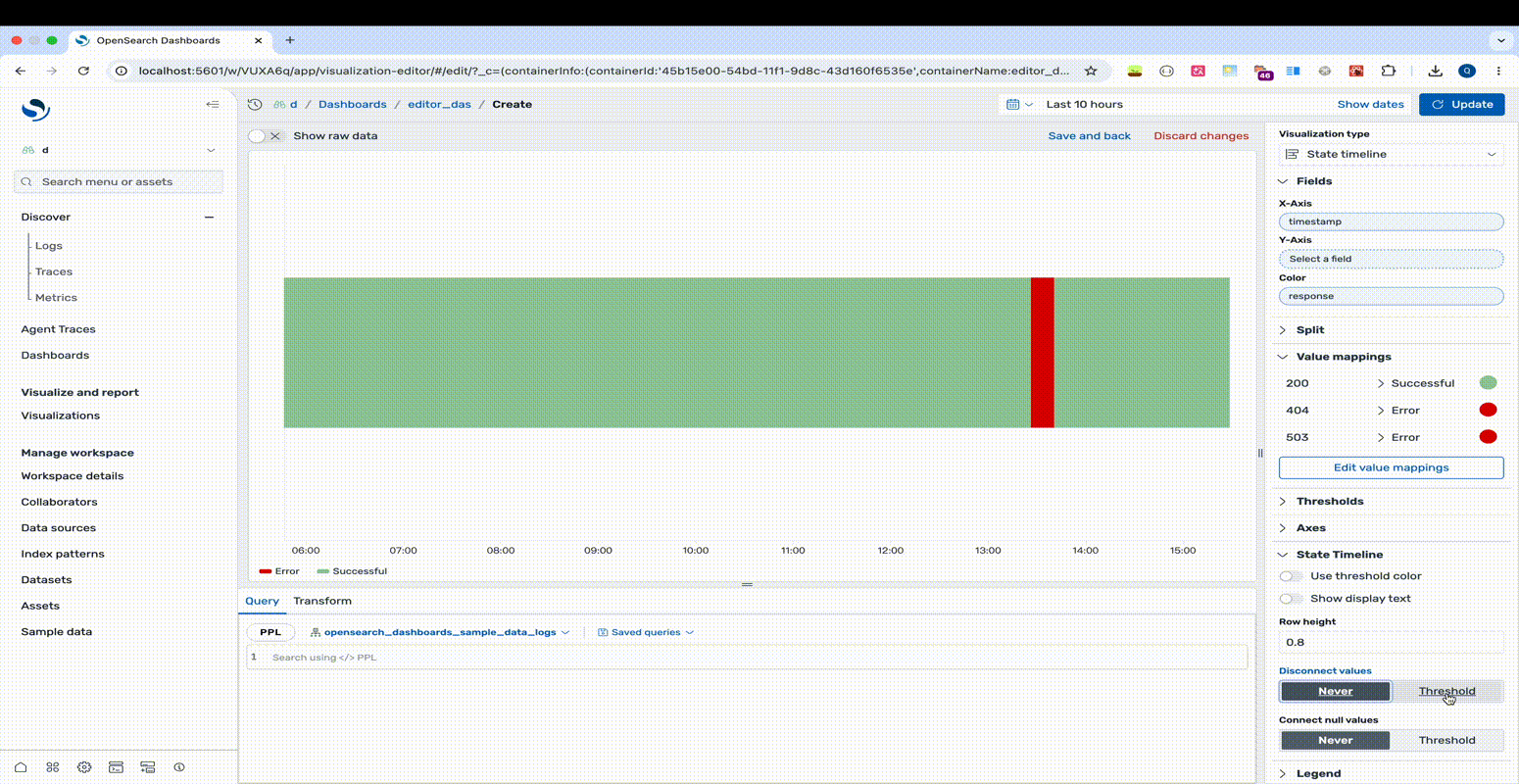Screen dimensions: 1519x784
Task: Collapse the State Timeline section
Action: click(1283, 555)
